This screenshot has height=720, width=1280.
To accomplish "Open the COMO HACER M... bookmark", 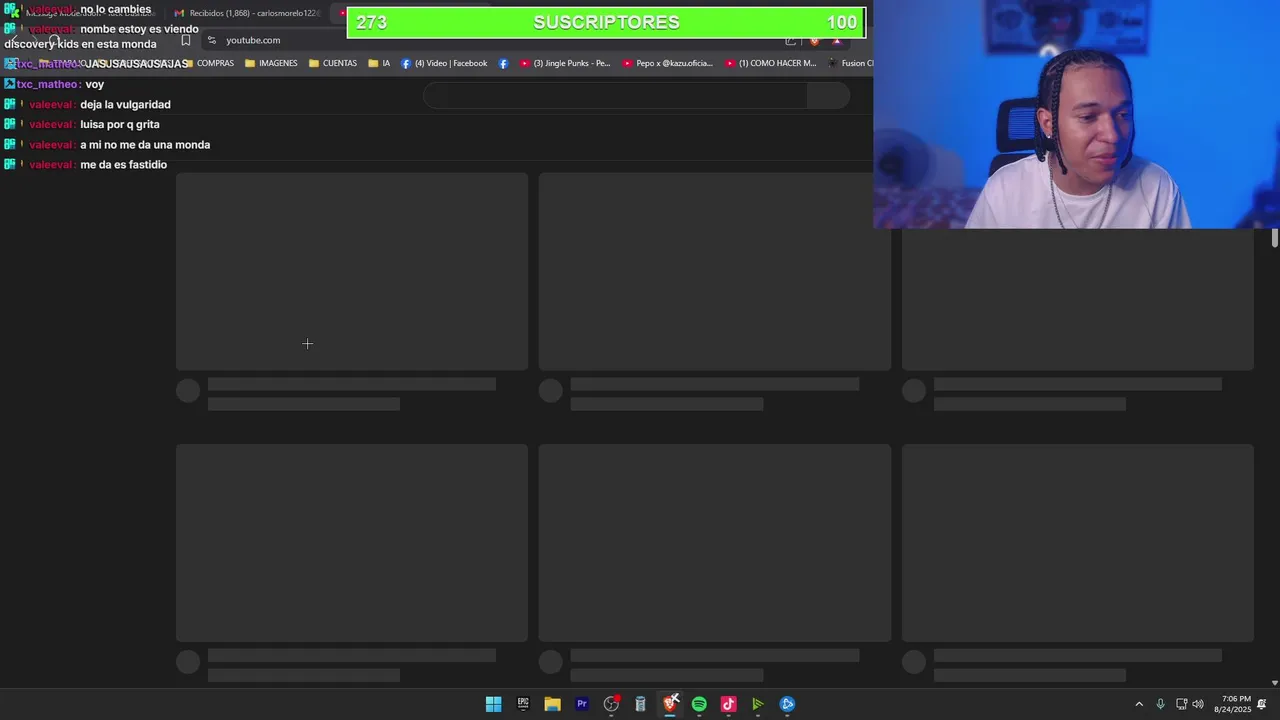I will pos(771,63).
